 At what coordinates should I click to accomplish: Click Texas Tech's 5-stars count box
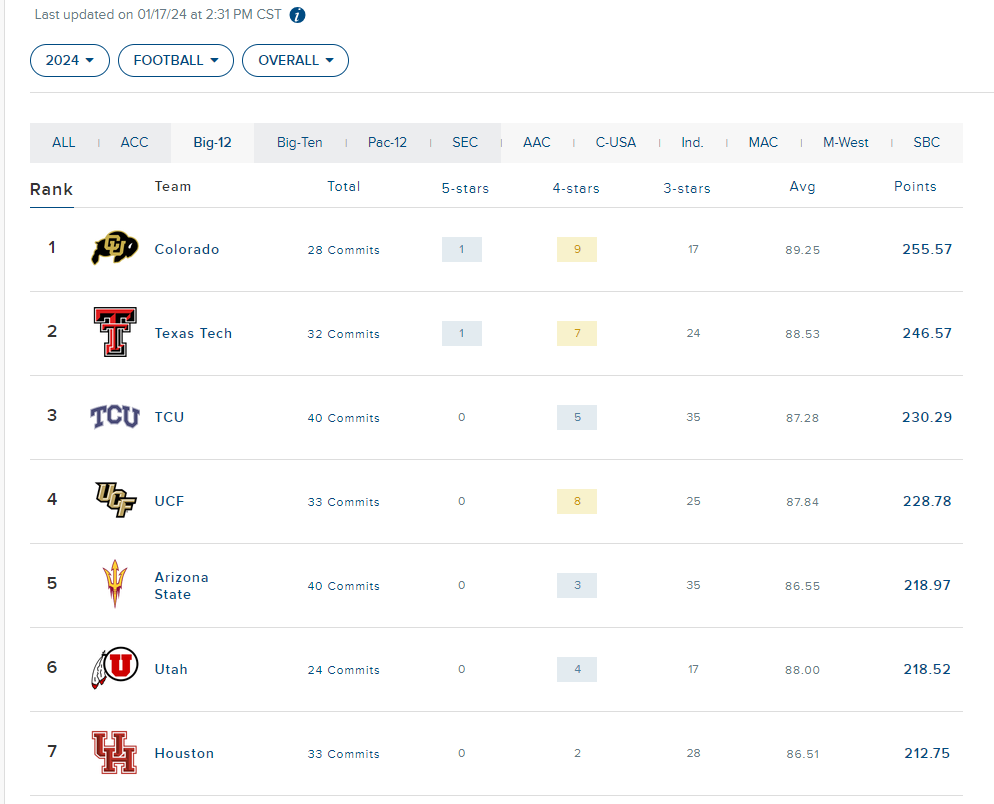(x=462, y=334)
